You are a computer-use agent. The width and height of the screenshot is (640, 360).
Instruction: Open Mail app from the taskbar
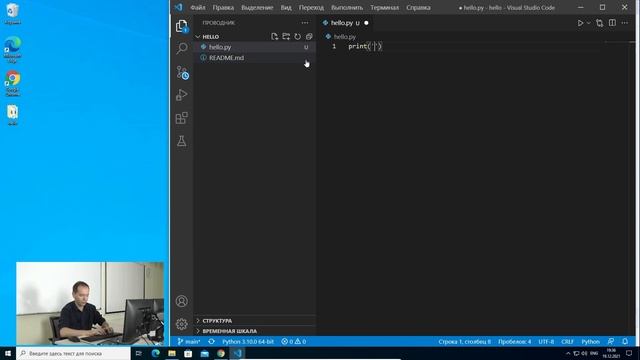(x=204, y=353)
